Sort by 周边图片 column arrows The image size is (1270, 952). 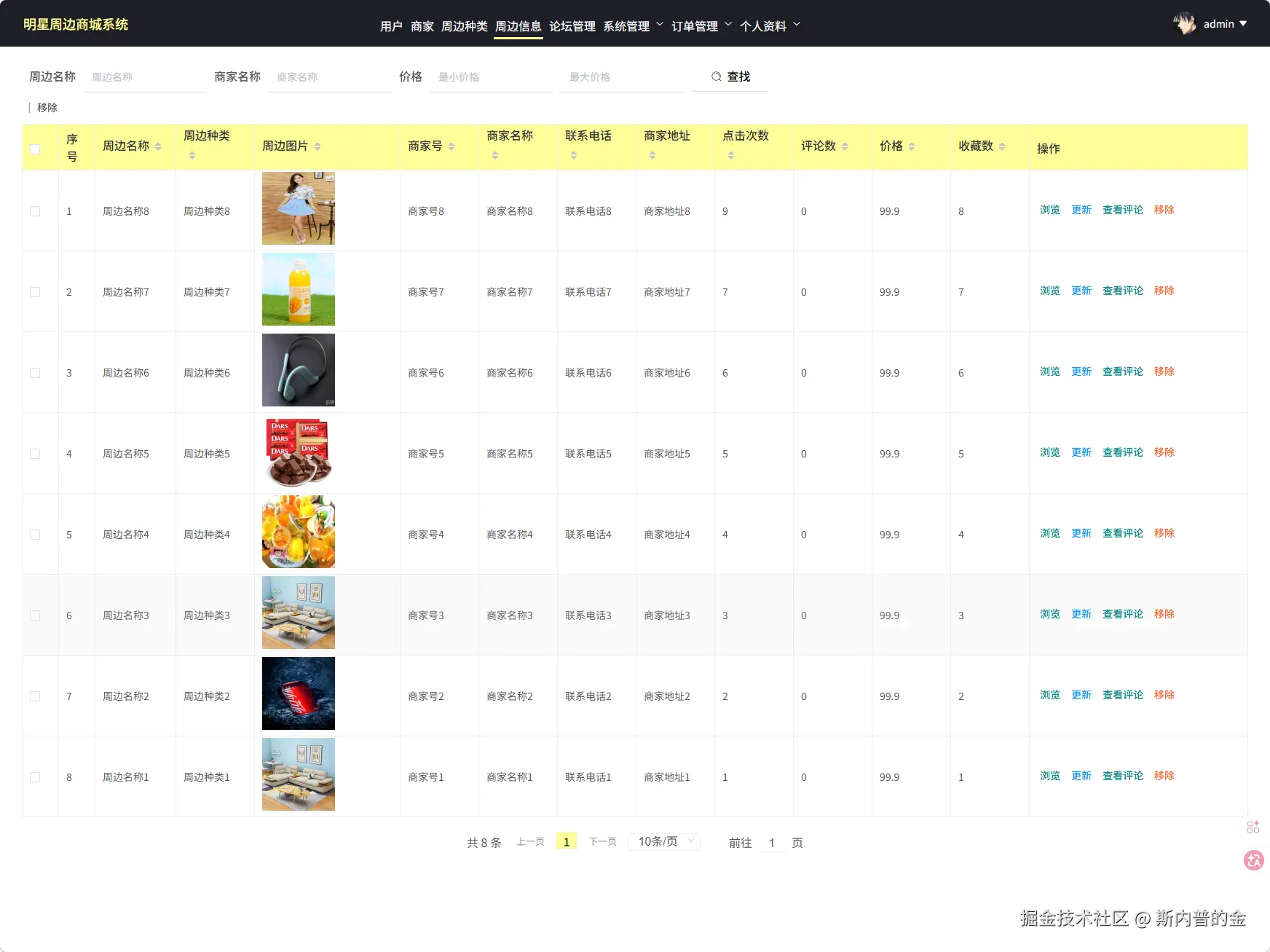[x=317, y=146]
